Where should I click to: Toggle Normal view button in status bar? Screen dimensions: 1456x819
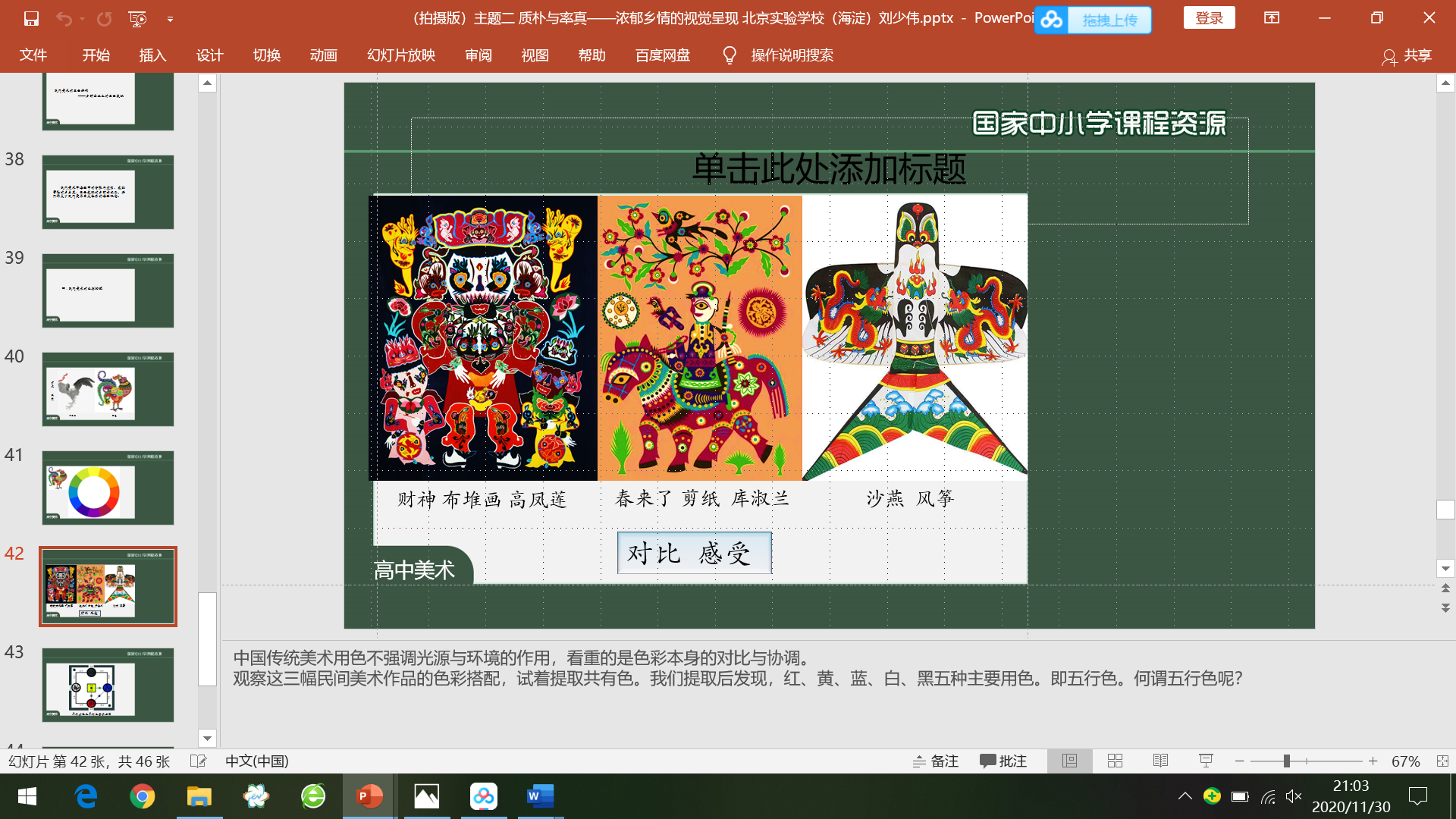1069,761
